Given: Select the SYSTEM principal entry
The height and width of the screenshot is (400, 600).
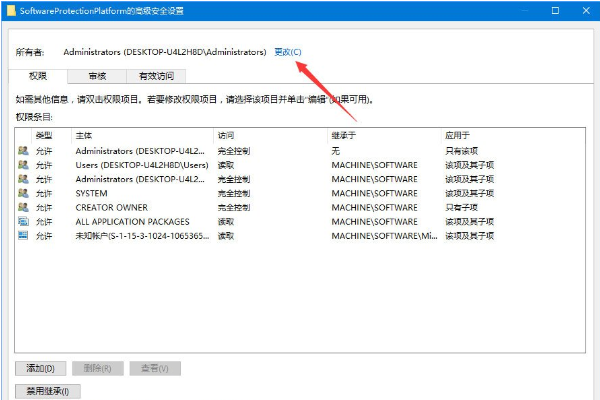Looking at the screenshot, I should coord(91,193).
